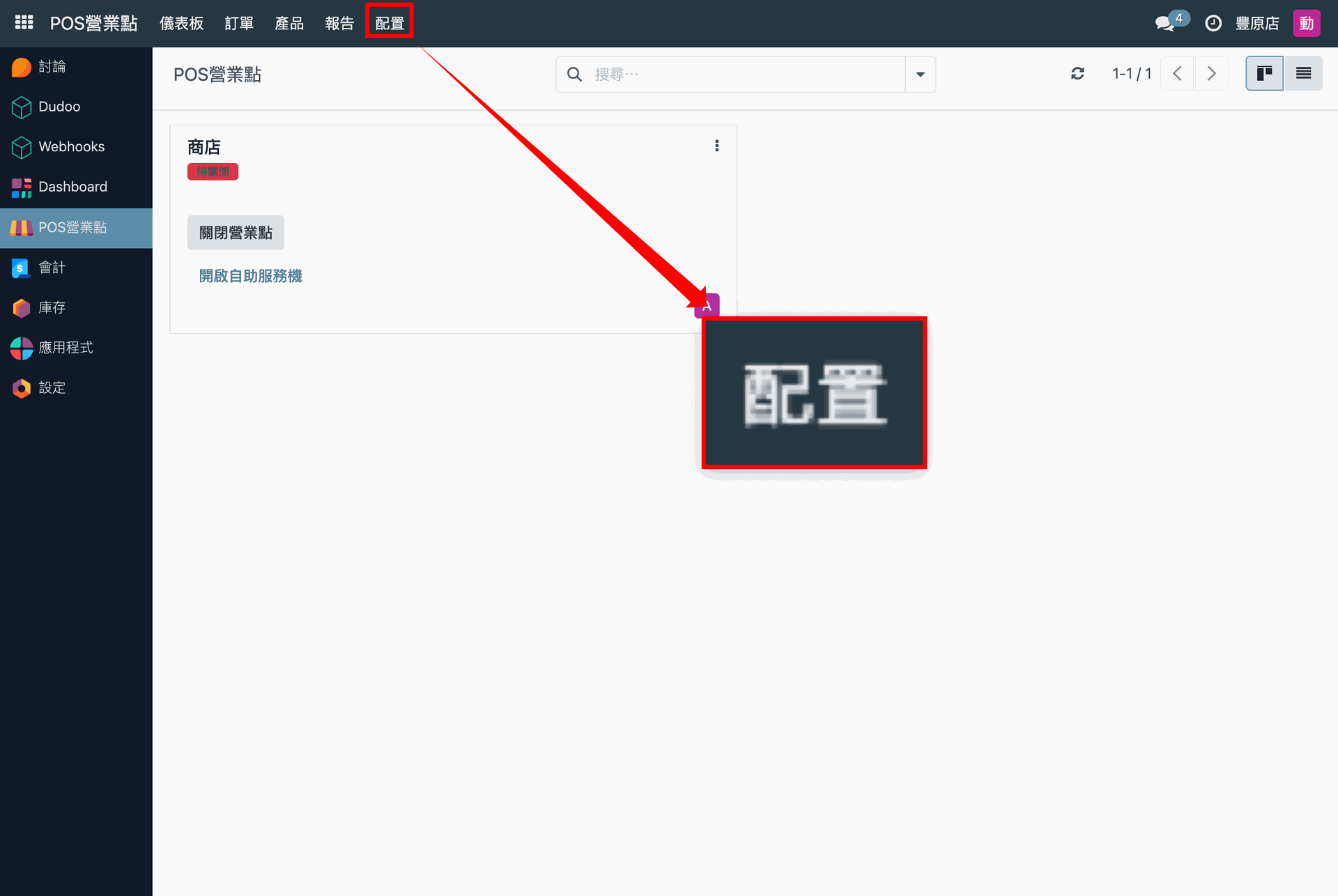Image resolution: width=1338 pixels, height=896 pixels.
Task: Open conversations messages icon
Action: point(1166,24)
